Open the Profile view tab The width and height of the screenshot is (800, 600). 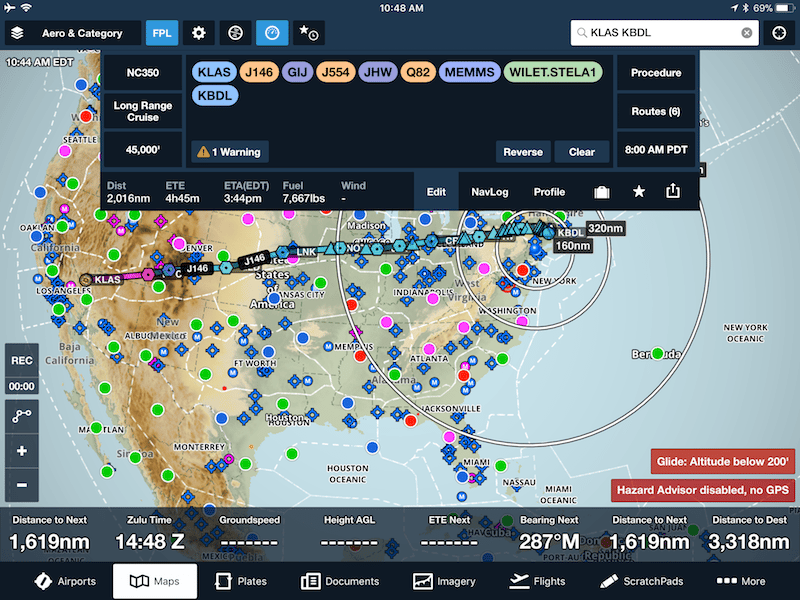[x=549, y=190]
